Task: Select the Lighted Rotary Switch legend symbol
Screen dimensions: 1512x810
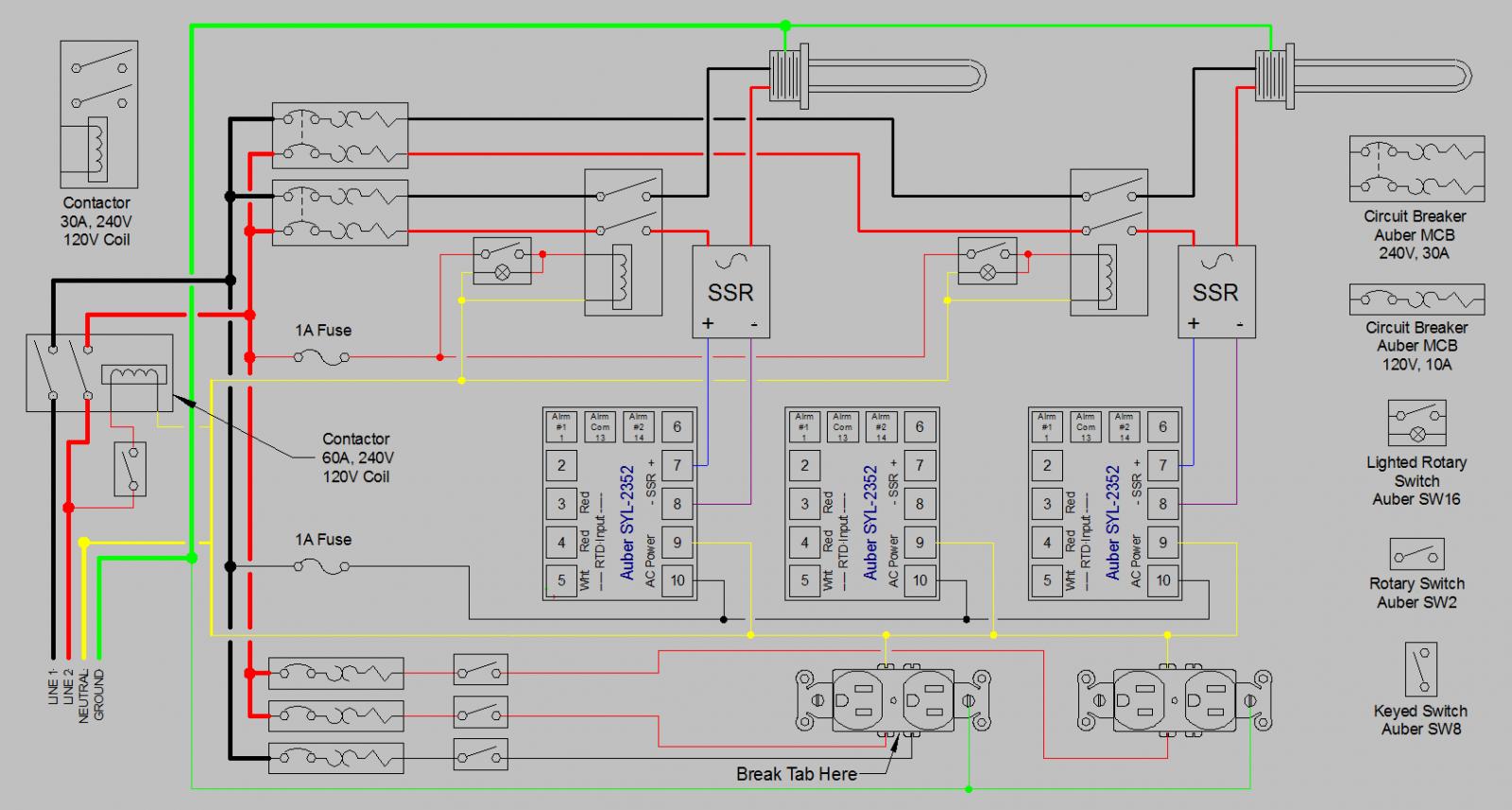Action: [1417, 422]
